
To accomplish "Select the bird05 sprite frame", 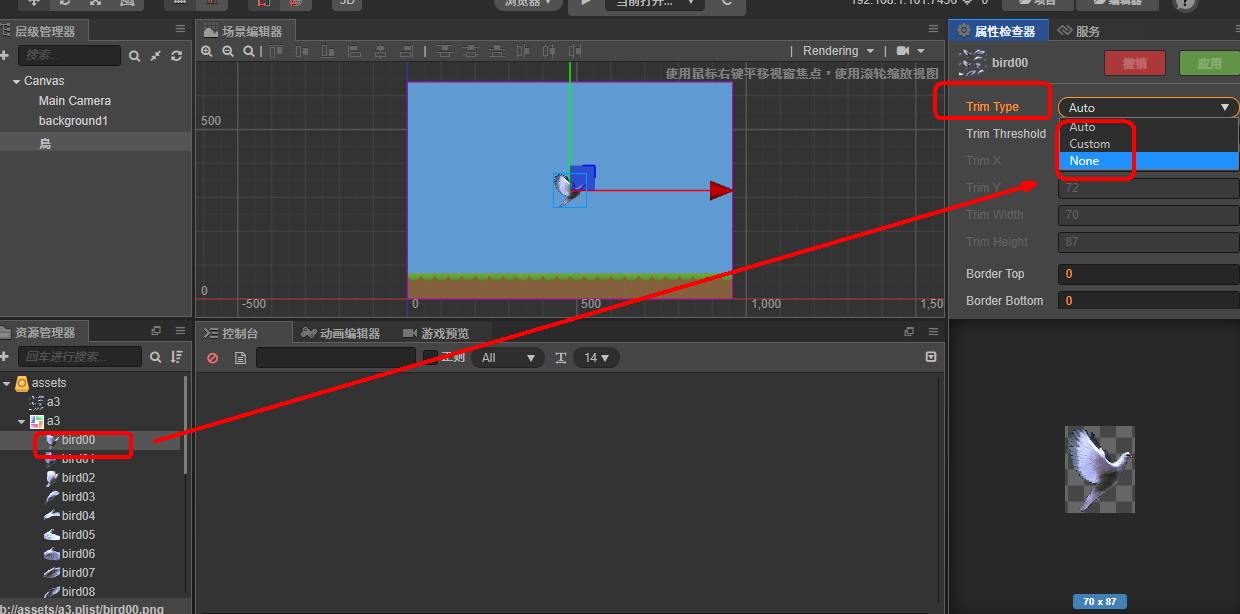I will pyautogui.click(x=78, y=535).
